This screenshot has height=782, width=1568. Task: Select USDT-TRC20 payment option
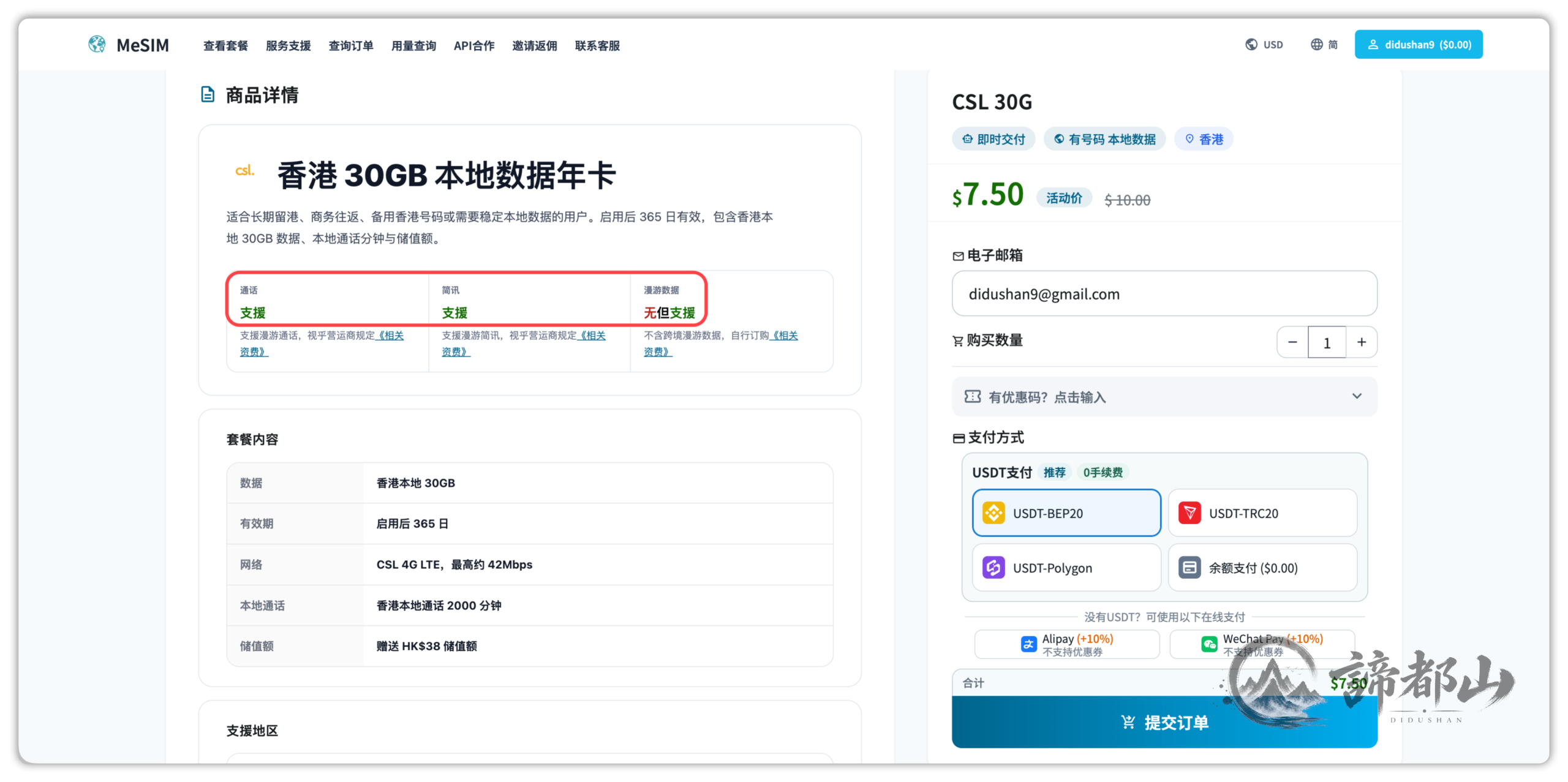tap(1262, 513)
